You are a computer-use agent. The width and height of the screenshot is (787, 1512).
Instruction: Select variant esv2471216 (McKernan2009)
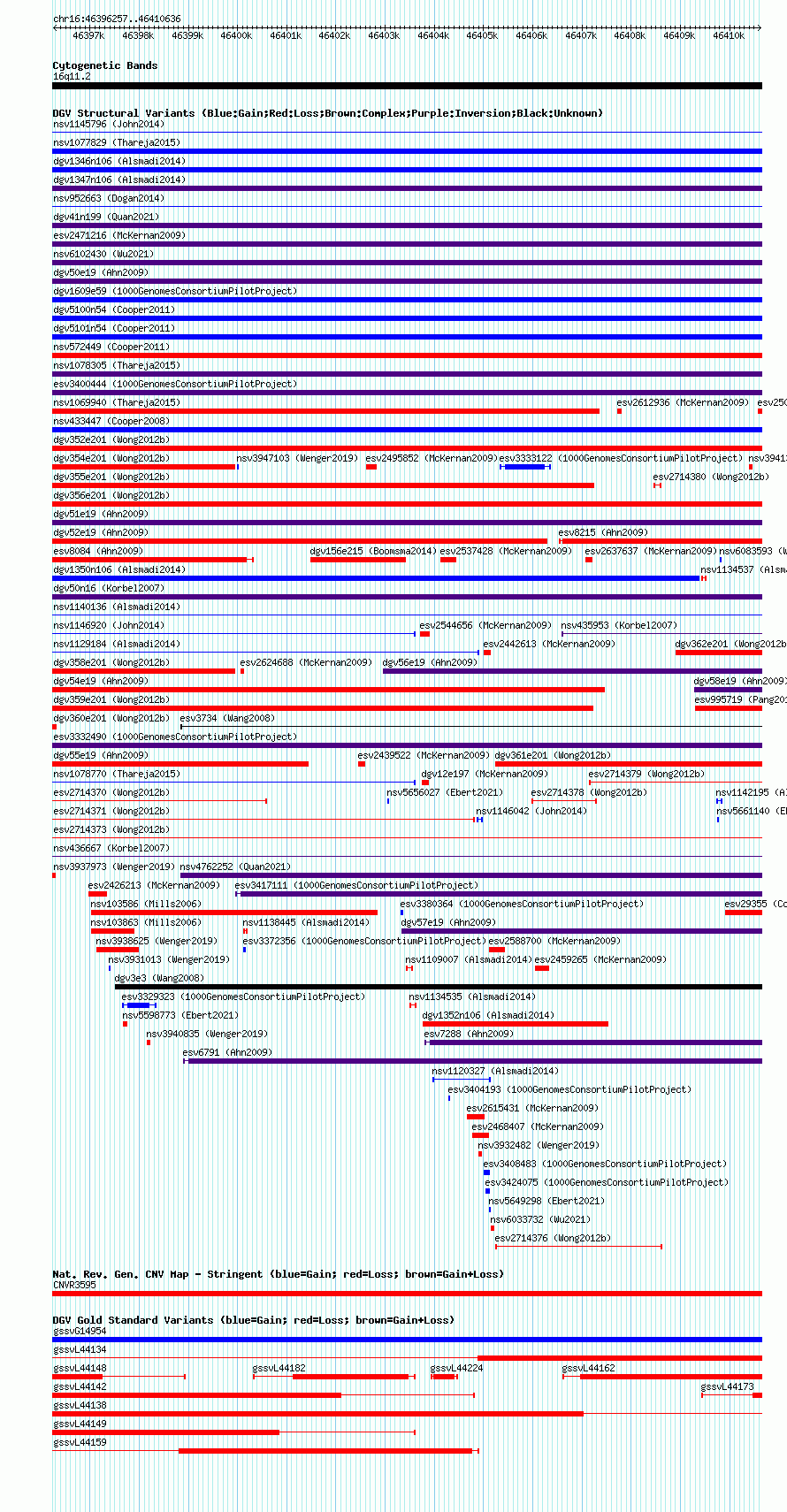point(119,235)
